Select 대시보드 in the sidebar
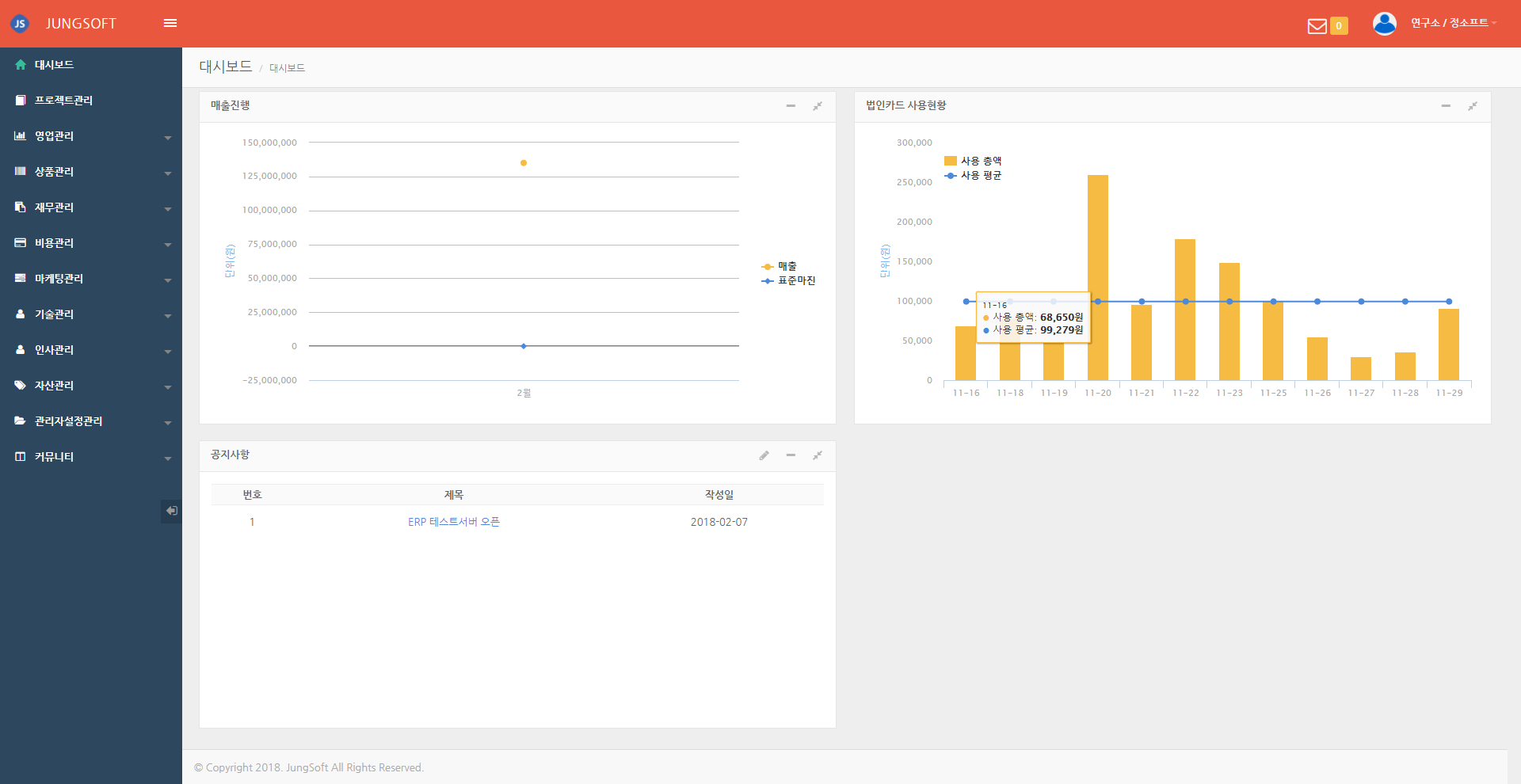The width and height of the screenshot is (1521, 784). coord(54,65)
